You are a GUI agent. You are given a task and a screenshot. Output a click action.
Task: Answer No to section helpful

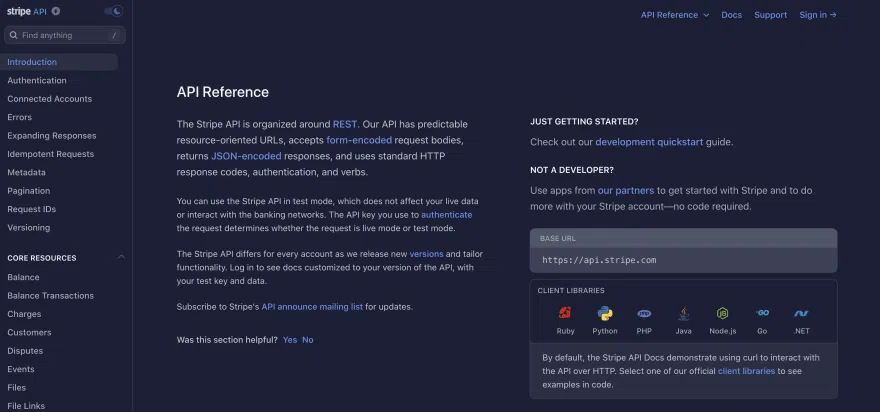pos(308,340)
